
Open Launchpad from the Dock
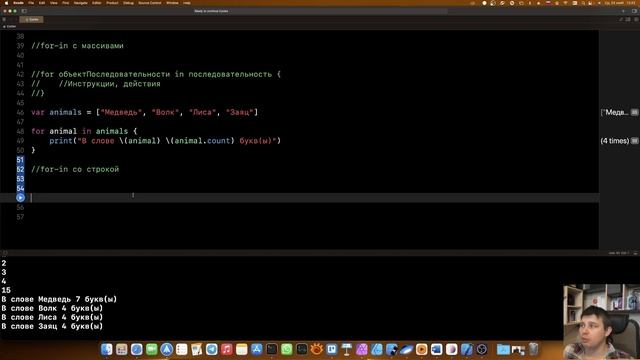pos(122,349)
